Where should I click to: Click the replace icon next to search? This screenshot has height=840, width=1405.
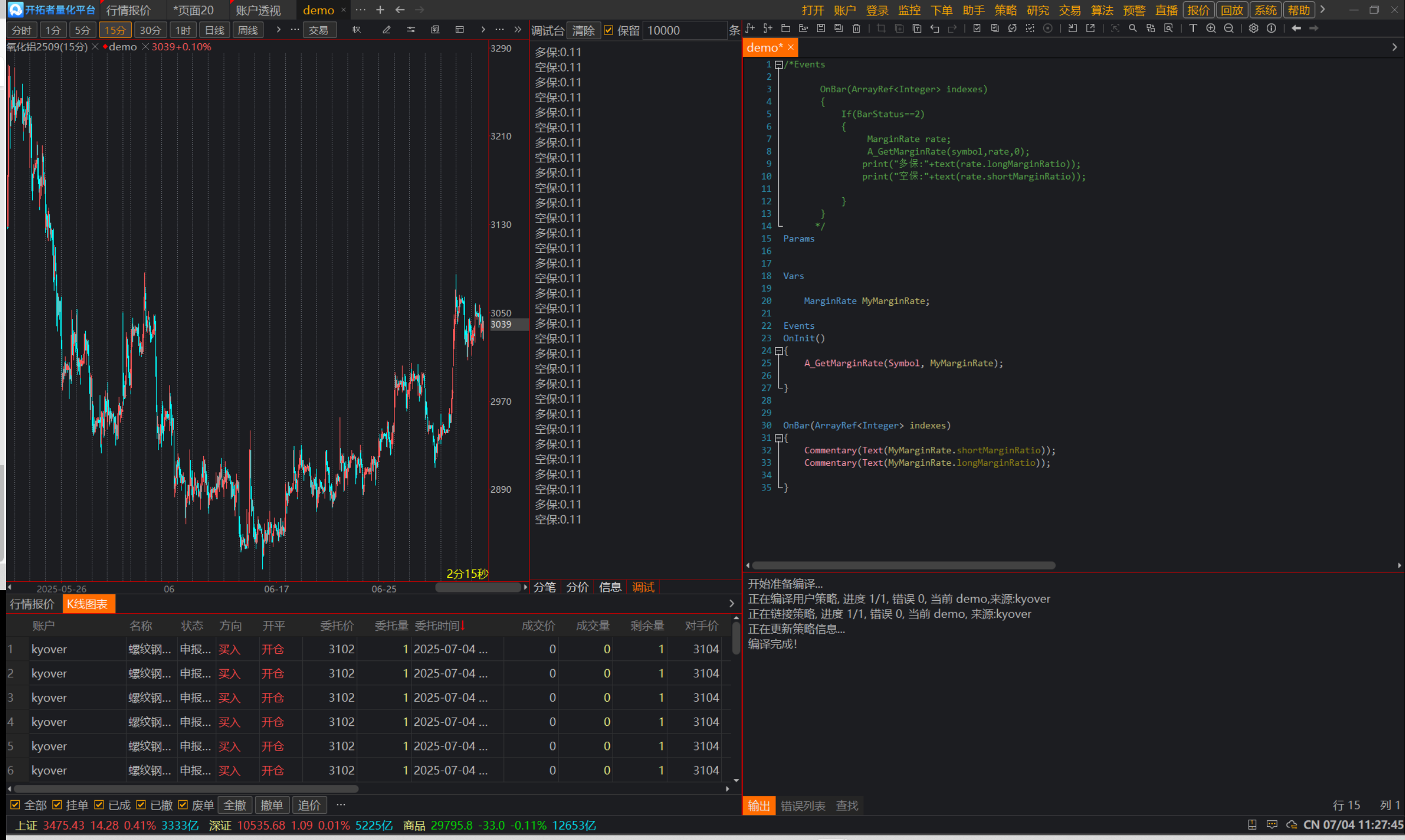(1150, 28)
